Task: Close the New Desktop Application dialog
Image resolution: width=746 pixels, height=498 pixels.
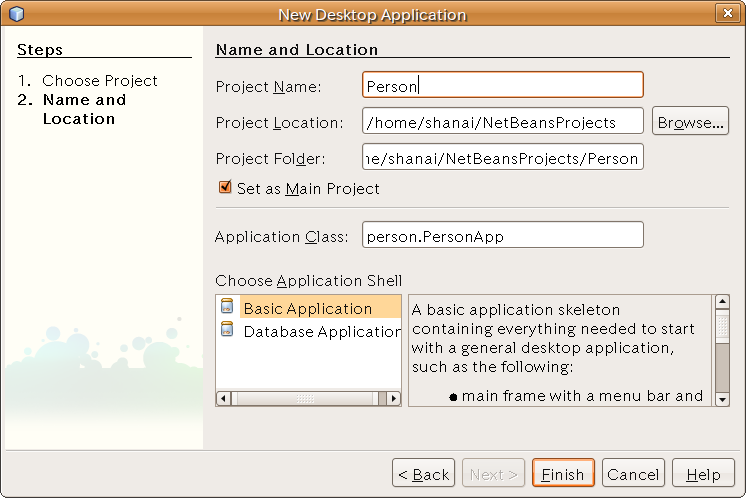Action: (727, 13)
